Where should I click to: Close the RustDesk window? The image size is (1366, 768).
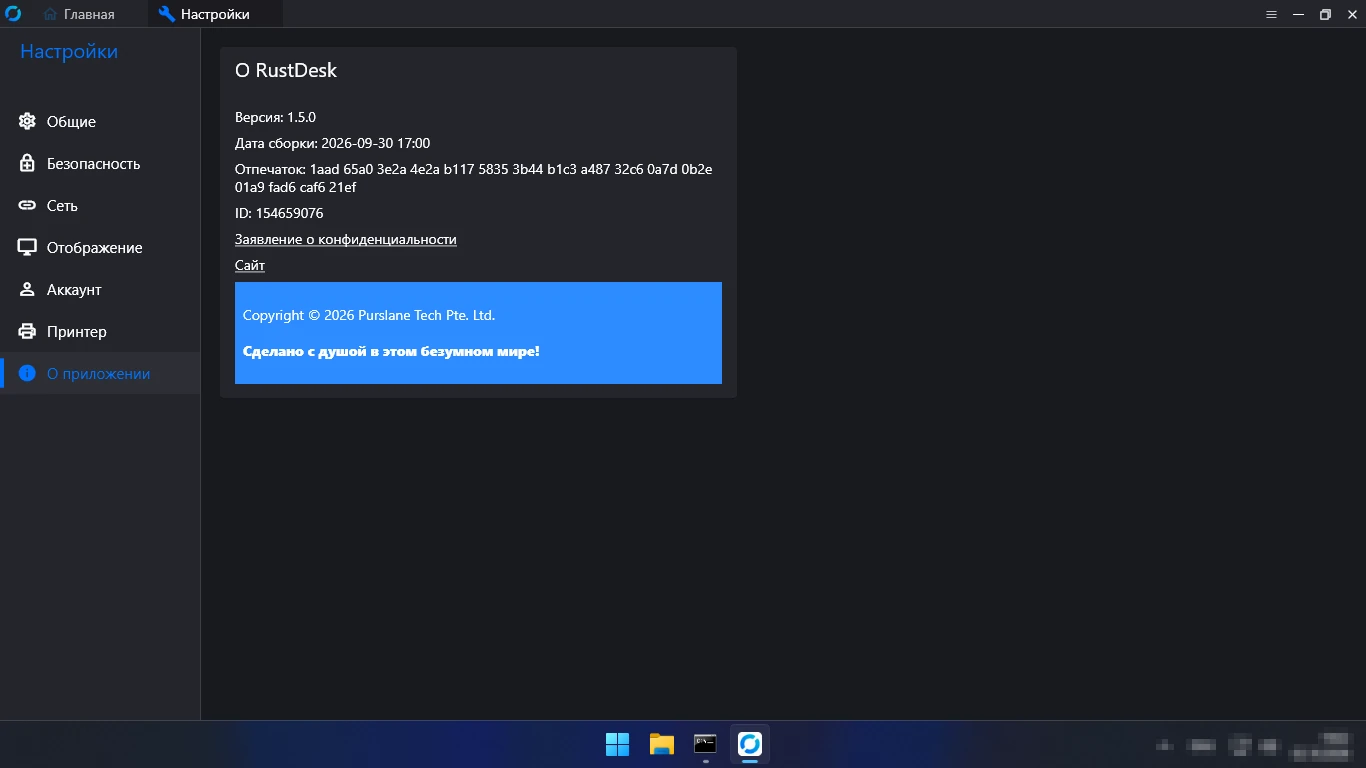(1352, 14)
